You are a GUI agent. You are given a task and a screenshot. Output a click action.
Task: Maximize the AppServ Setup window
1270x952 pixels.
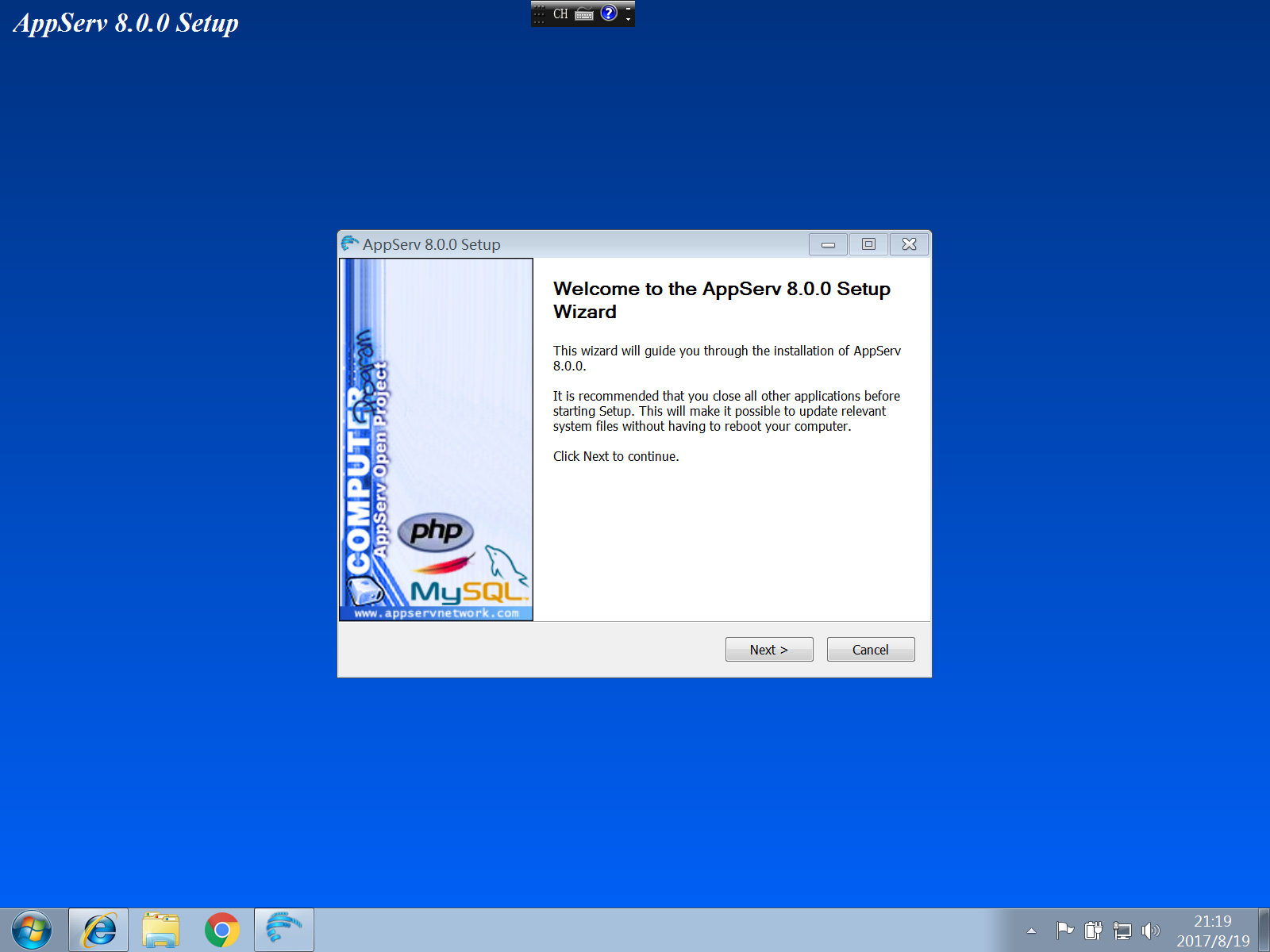point(868,244)
